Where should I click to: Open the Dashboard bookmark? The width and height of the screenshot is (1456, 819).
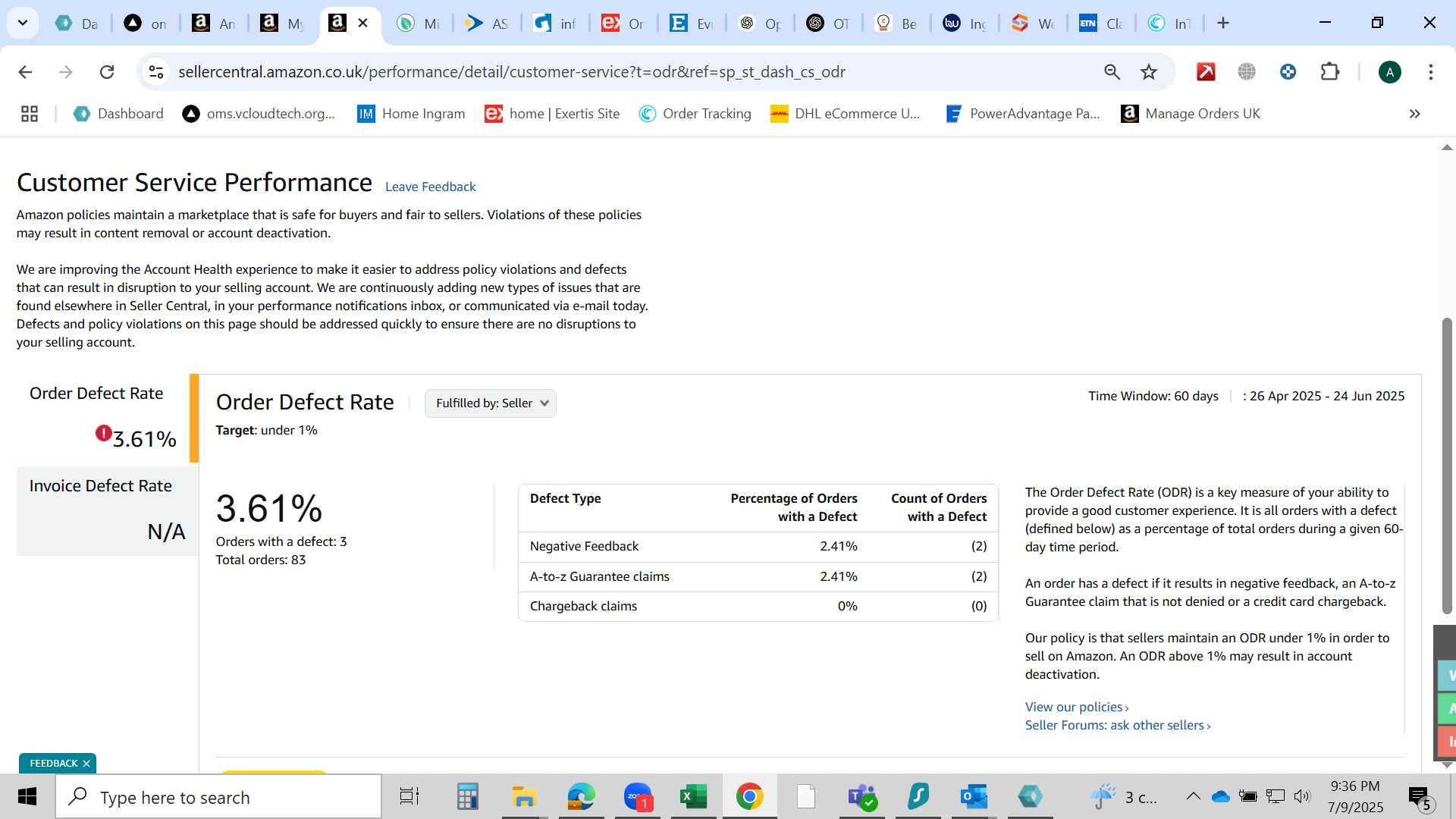pos(118,114)
